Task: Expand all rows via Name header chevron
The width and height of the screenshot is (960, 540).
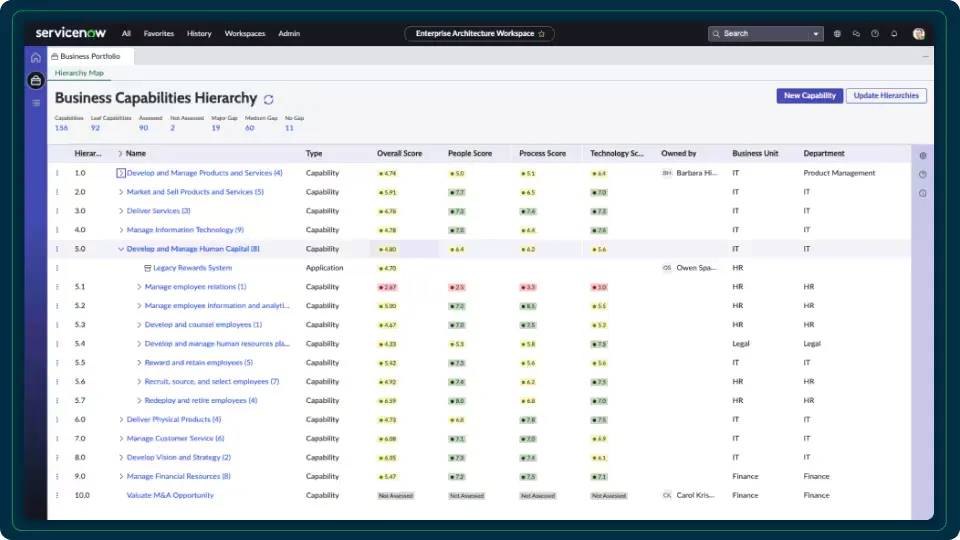Action: click(x=120, y=154)
